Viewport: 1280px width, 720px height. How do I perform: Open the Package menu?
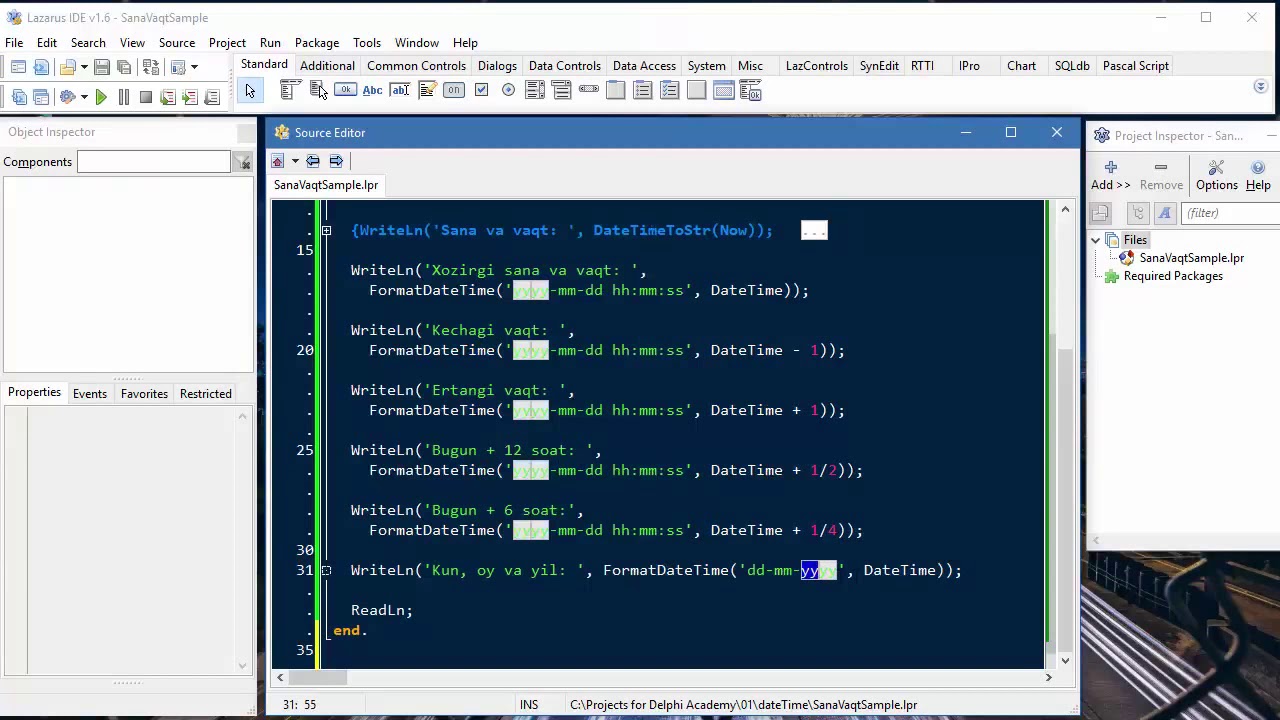point(316,43)
